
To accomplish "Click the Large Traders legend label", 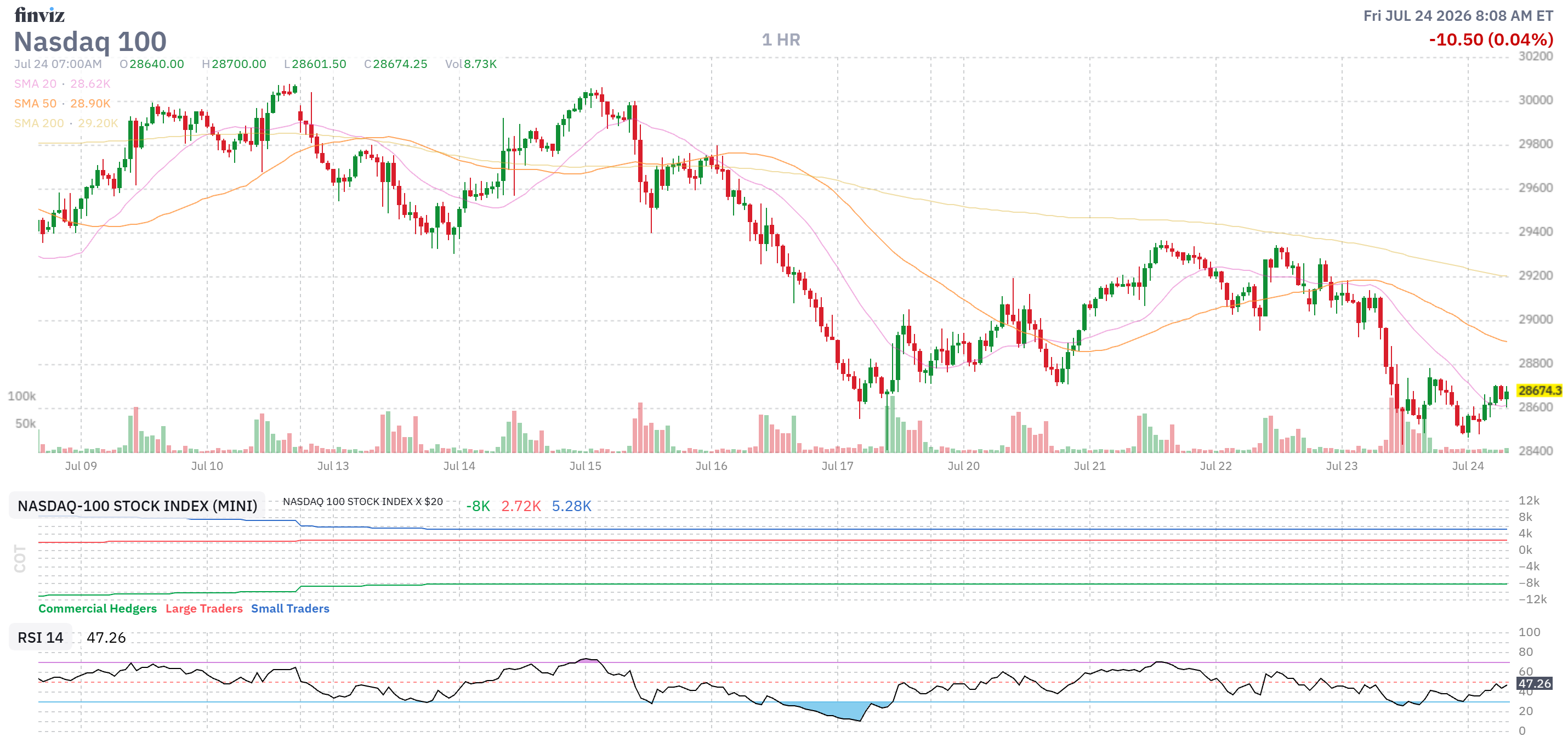I will (204, 609).
